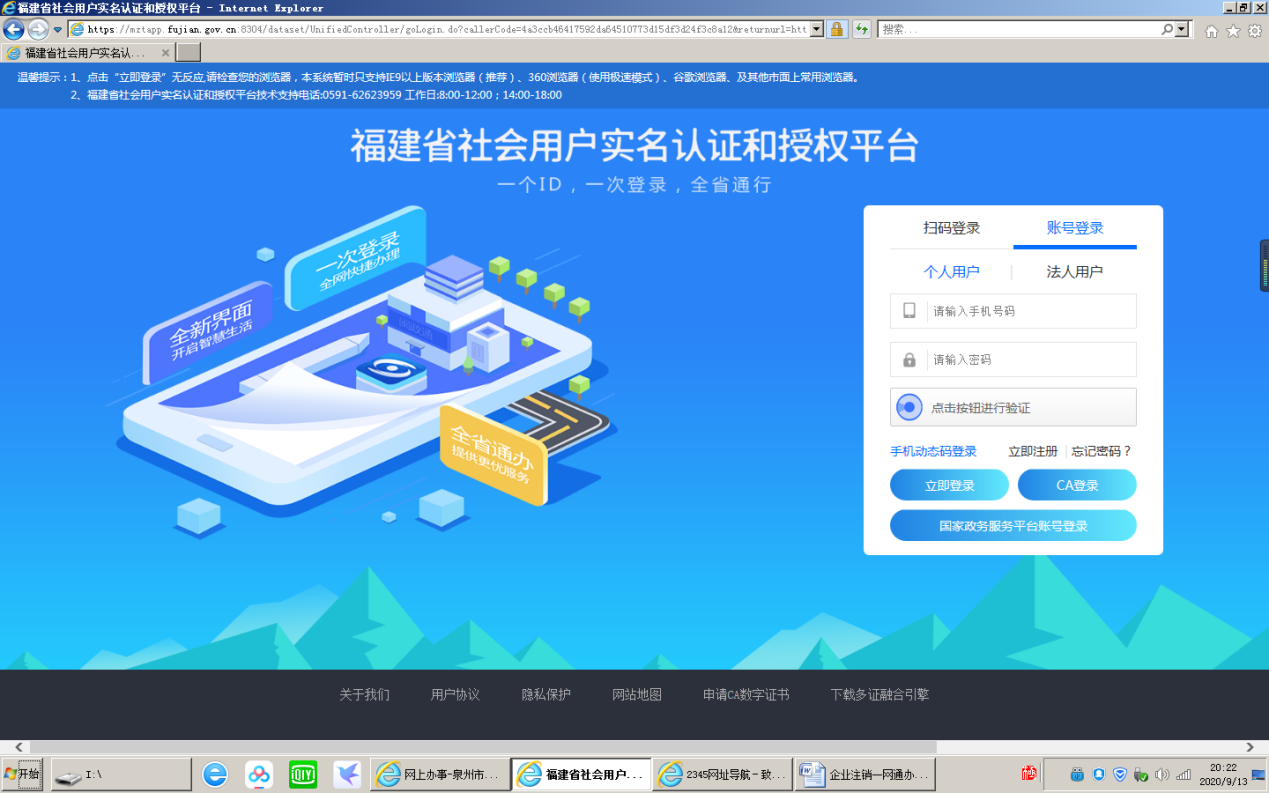Screen dimensions: 1269x793
Task: Open IE tools gear icon
Action: (1254, 30)
